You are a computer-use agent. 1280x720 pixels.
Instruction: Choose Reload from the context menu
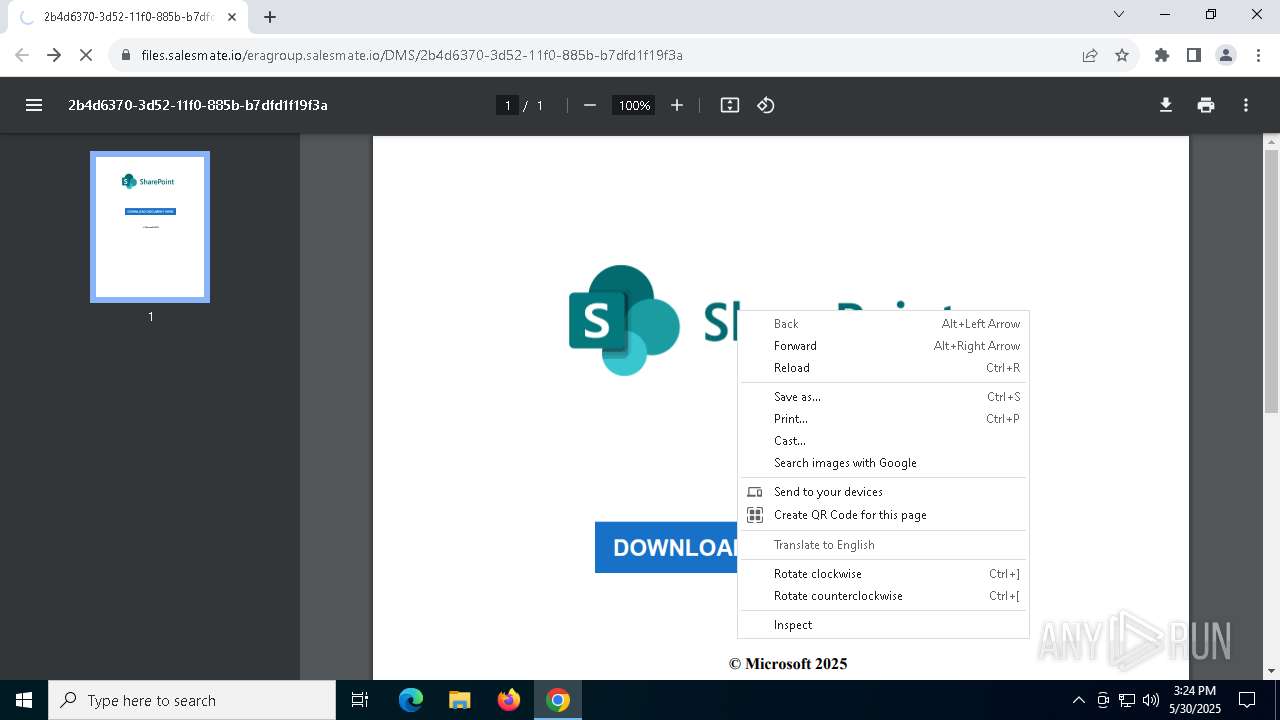[883, 368]
